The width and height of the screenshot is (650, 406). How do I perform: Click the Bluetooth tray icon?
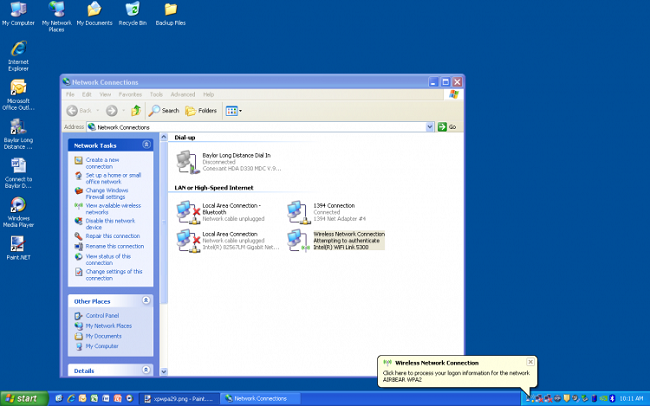click(x=612, y=399)
